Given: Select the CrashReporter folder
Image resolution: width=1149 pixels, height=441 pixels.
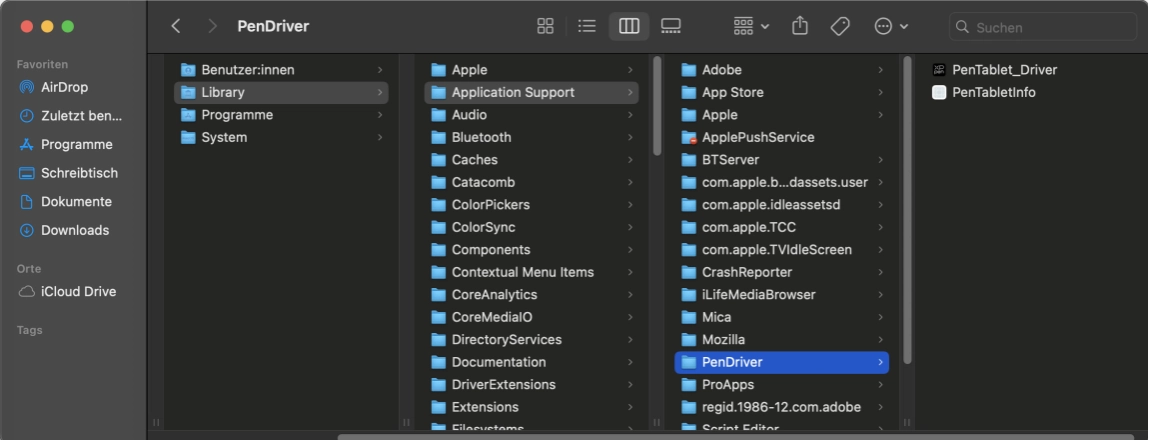Looking at the screenshot, I should click(746, 272).
